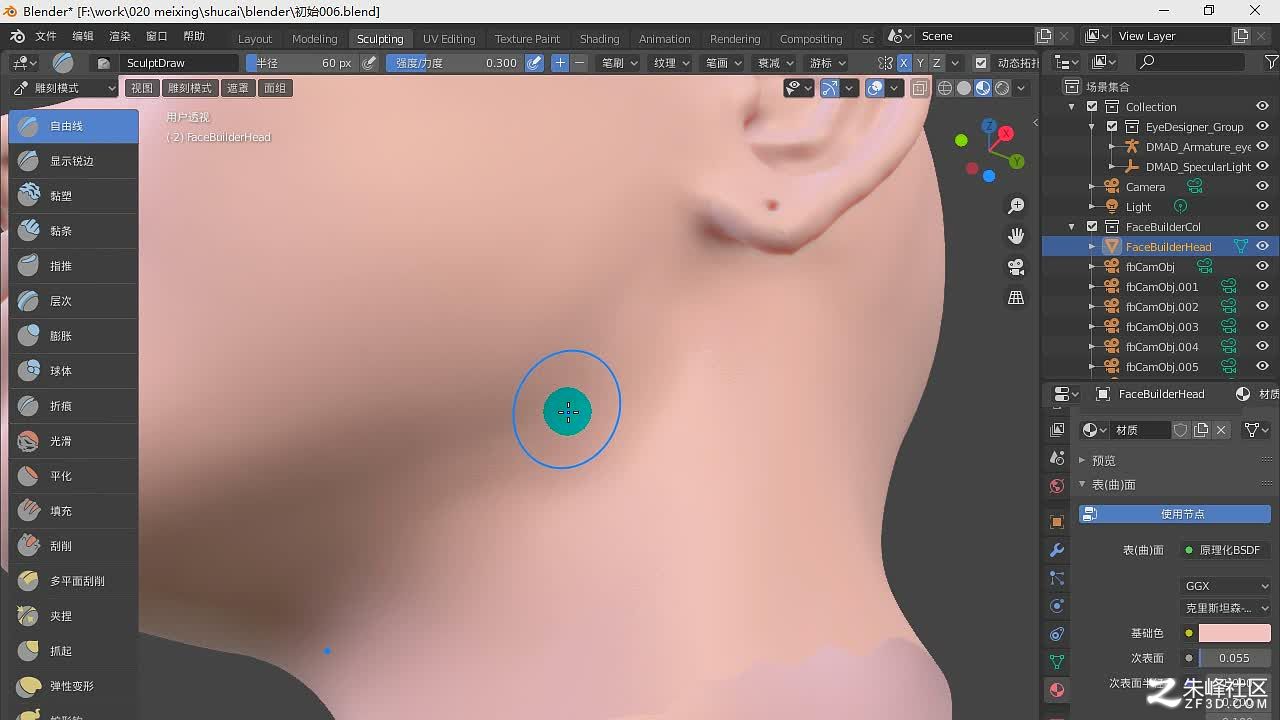
Task: Switch perspective/orthographic with the grid icon
Action: pyautogui.click(x=1016, y=298)
